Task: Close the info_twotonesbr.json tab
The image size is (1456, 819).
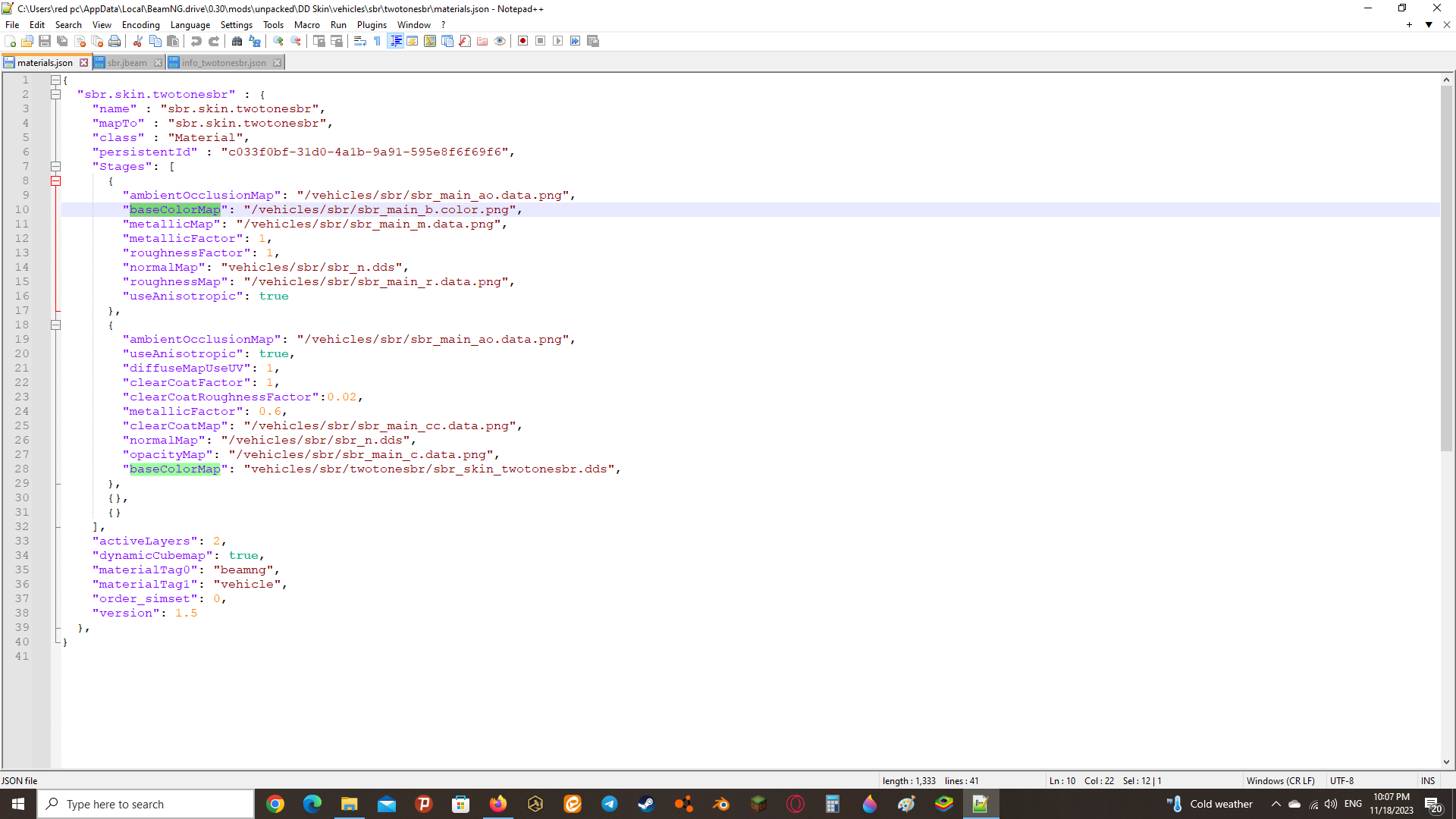Action: pos(277,63)
